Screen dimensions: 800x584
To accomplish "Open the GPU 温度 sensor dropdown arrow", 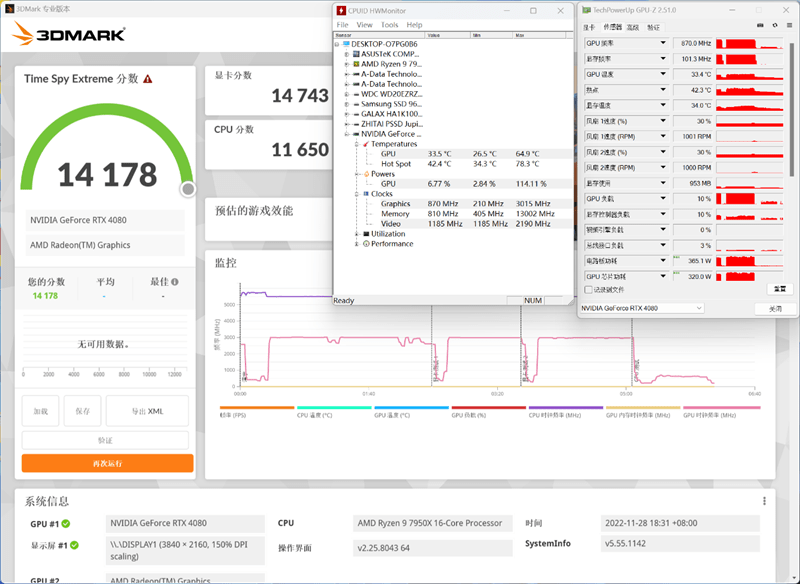I will click(663, 74).
